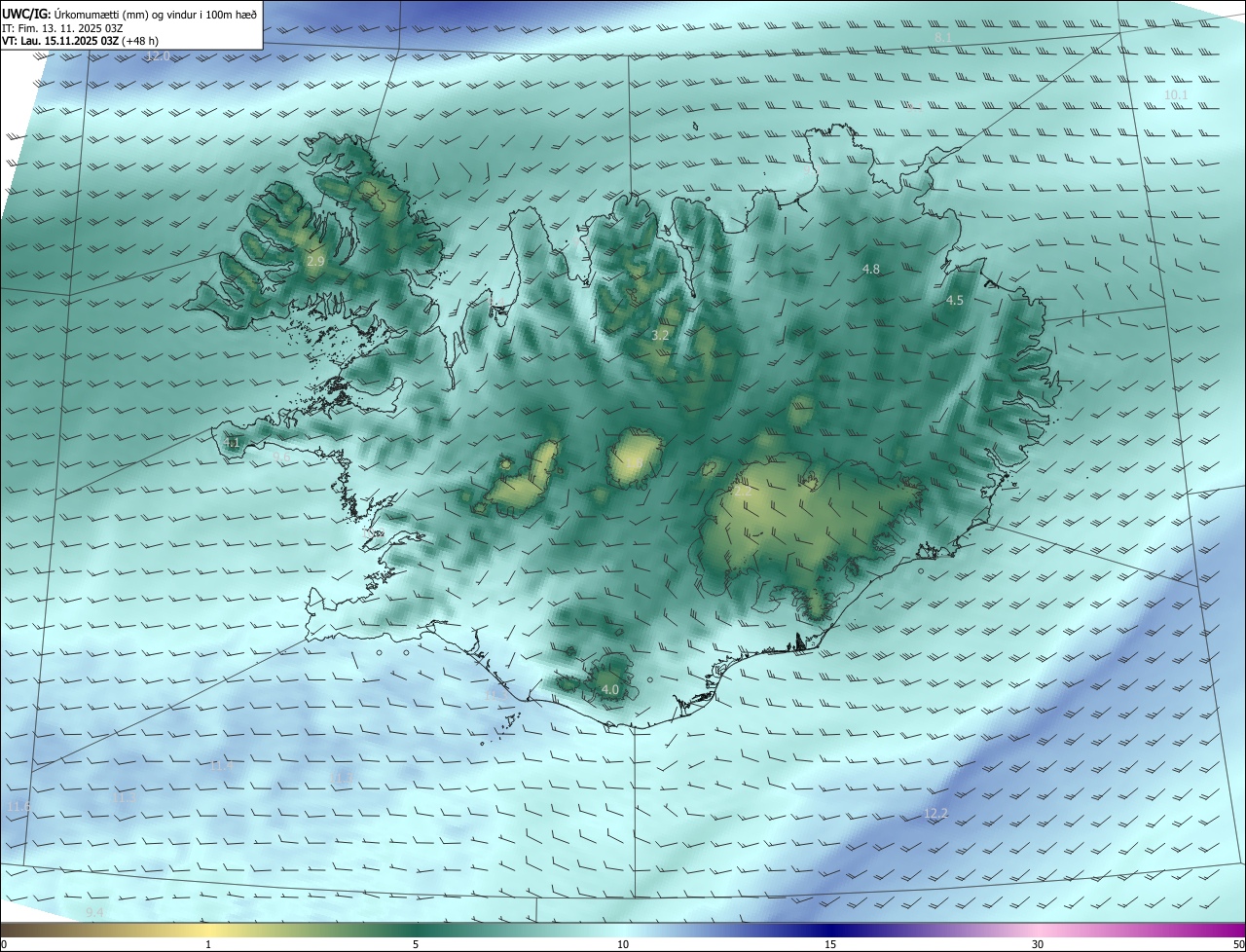Click the colour scale tick label 0

pyautogui.click(x=4, y=944)
